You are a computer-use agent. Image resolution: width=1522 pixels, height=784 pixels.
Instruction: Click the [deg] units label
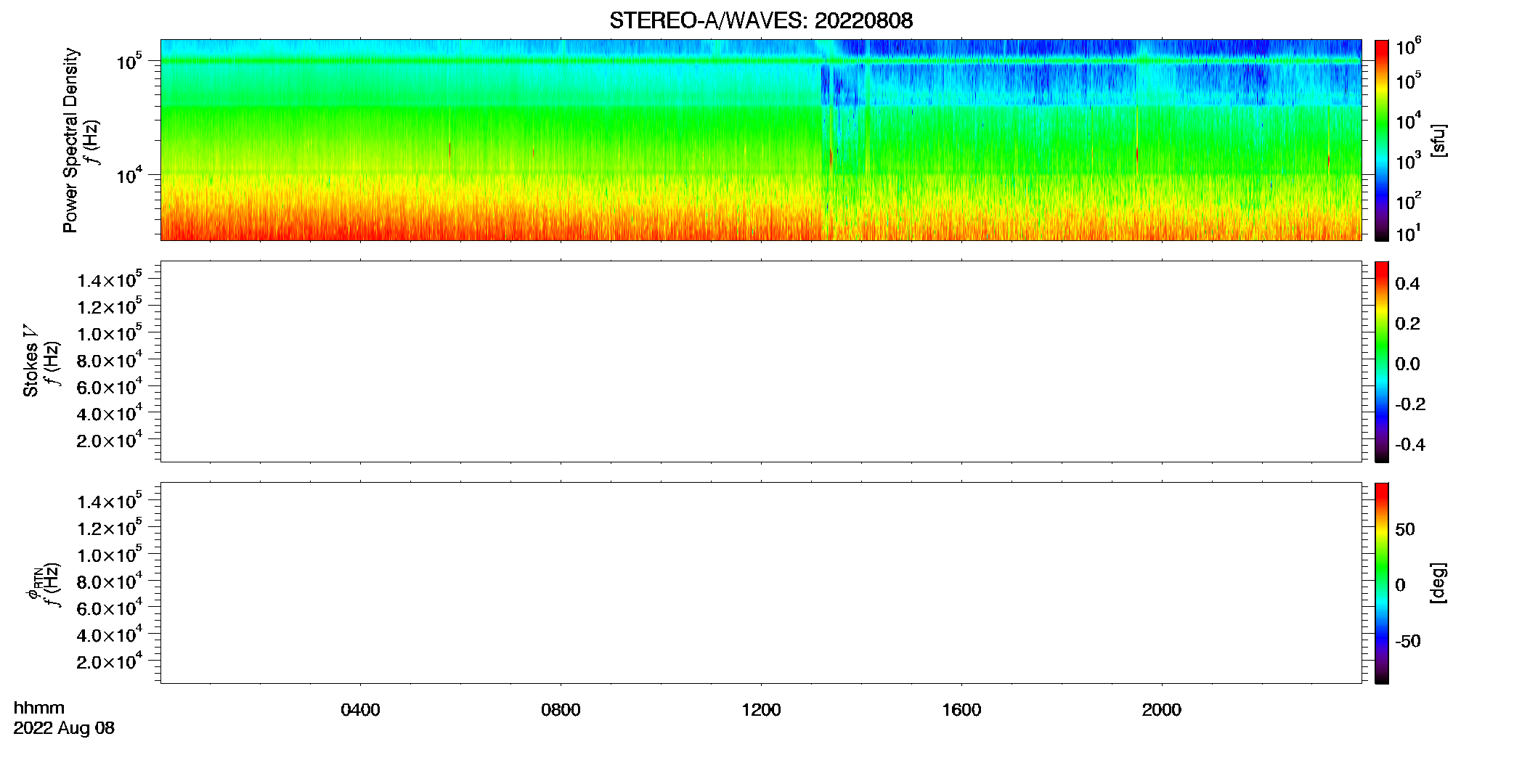[1438, 583]
